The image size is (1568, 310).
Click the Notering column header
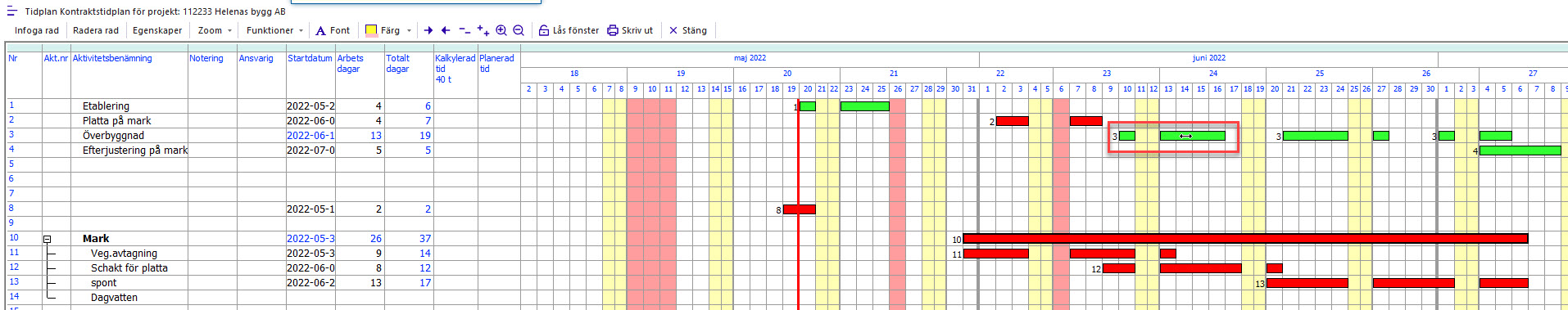click(x=206, y=58)
